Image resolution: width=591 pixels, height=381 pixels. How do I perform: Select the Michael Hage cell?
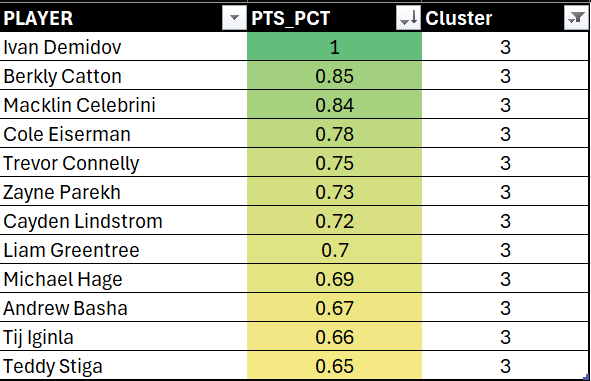point(123,279)
